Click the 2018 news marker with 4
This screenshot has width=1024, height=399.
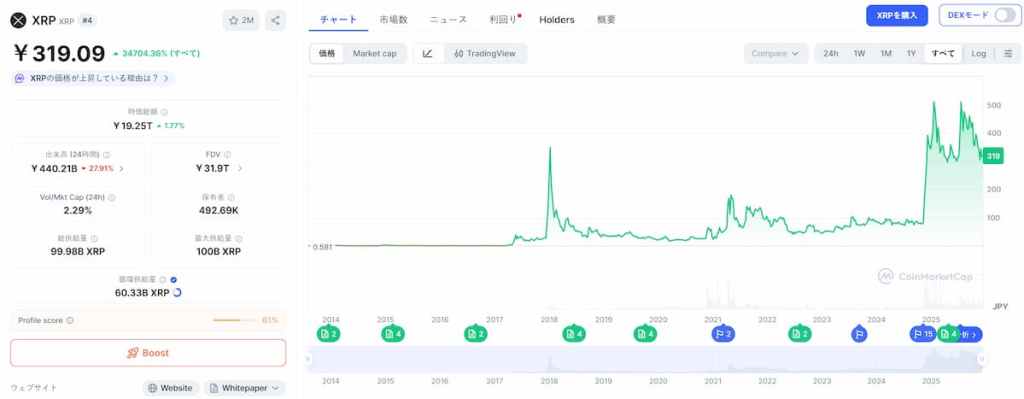tap(574, 334)
